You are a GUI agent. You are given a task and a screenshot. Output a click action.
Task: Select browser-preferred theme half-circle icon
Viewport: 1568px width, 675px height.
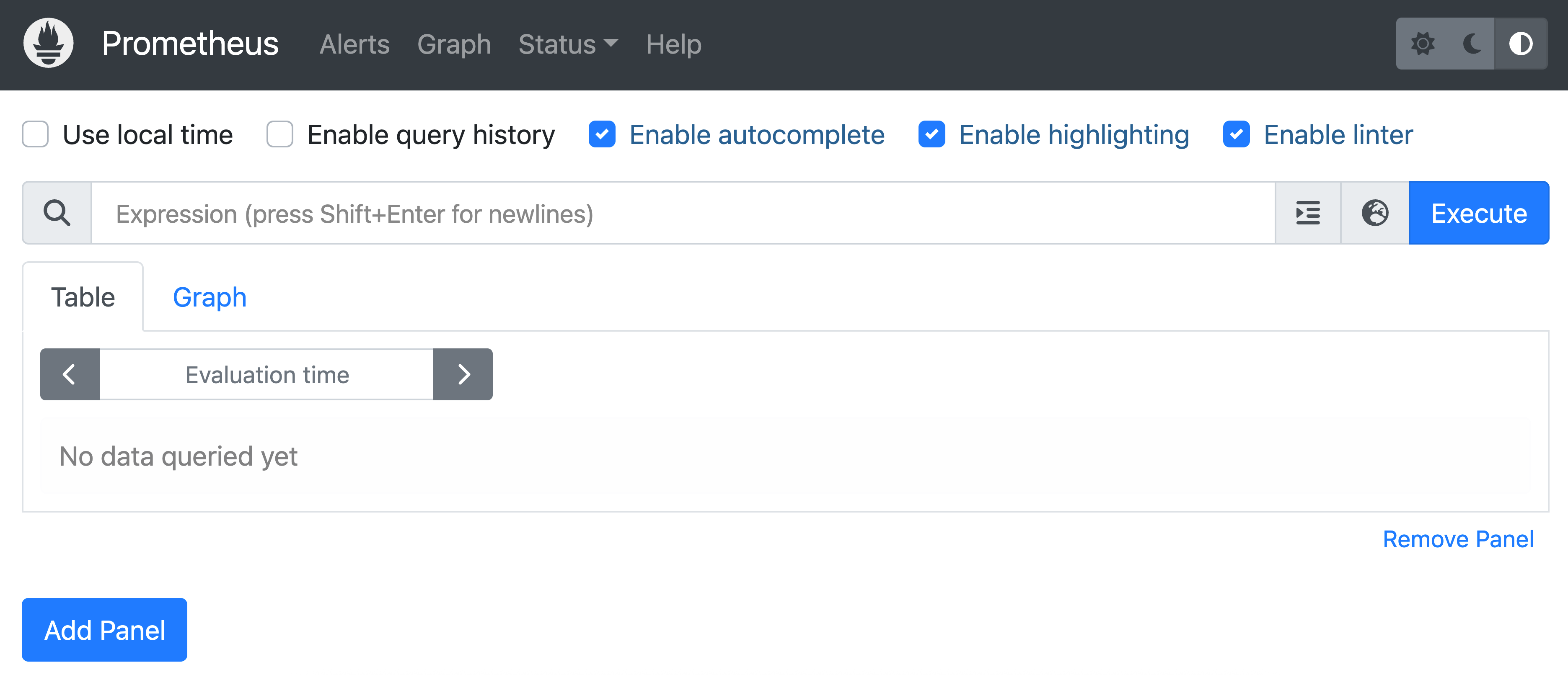pos(1521,44)
